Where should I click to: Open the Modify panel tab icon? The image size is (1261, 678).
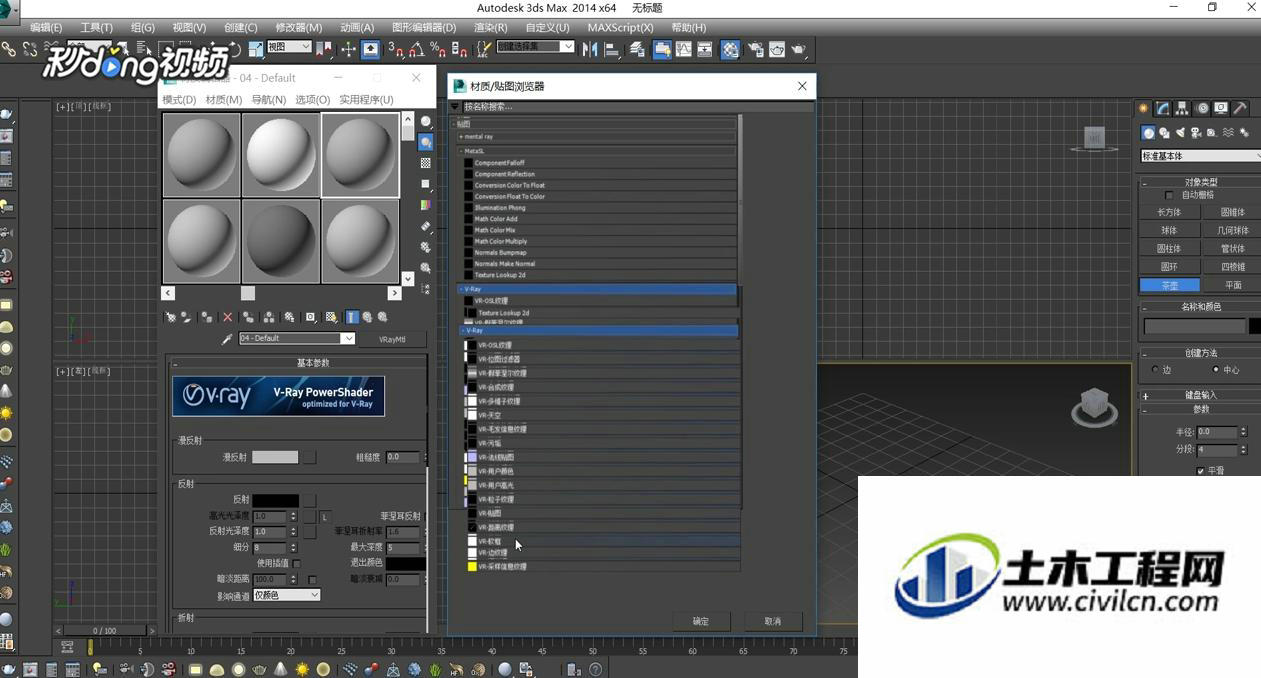tap(1163, 108)
